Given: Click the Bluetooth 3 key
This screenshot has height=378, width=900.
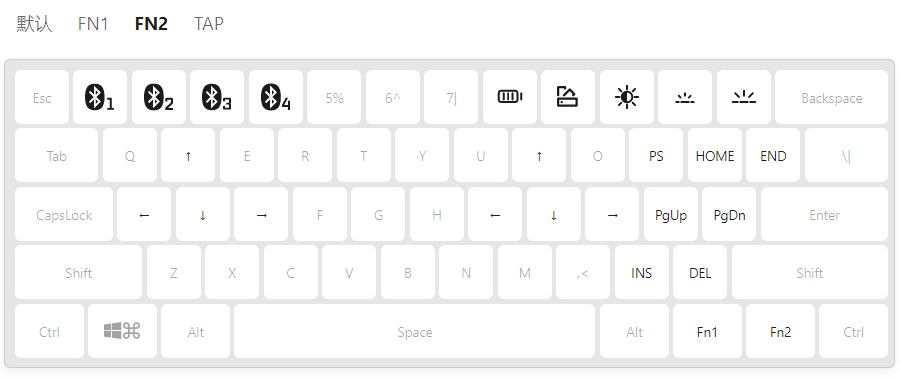Looking at the screenshot, I should coord(217,98).
